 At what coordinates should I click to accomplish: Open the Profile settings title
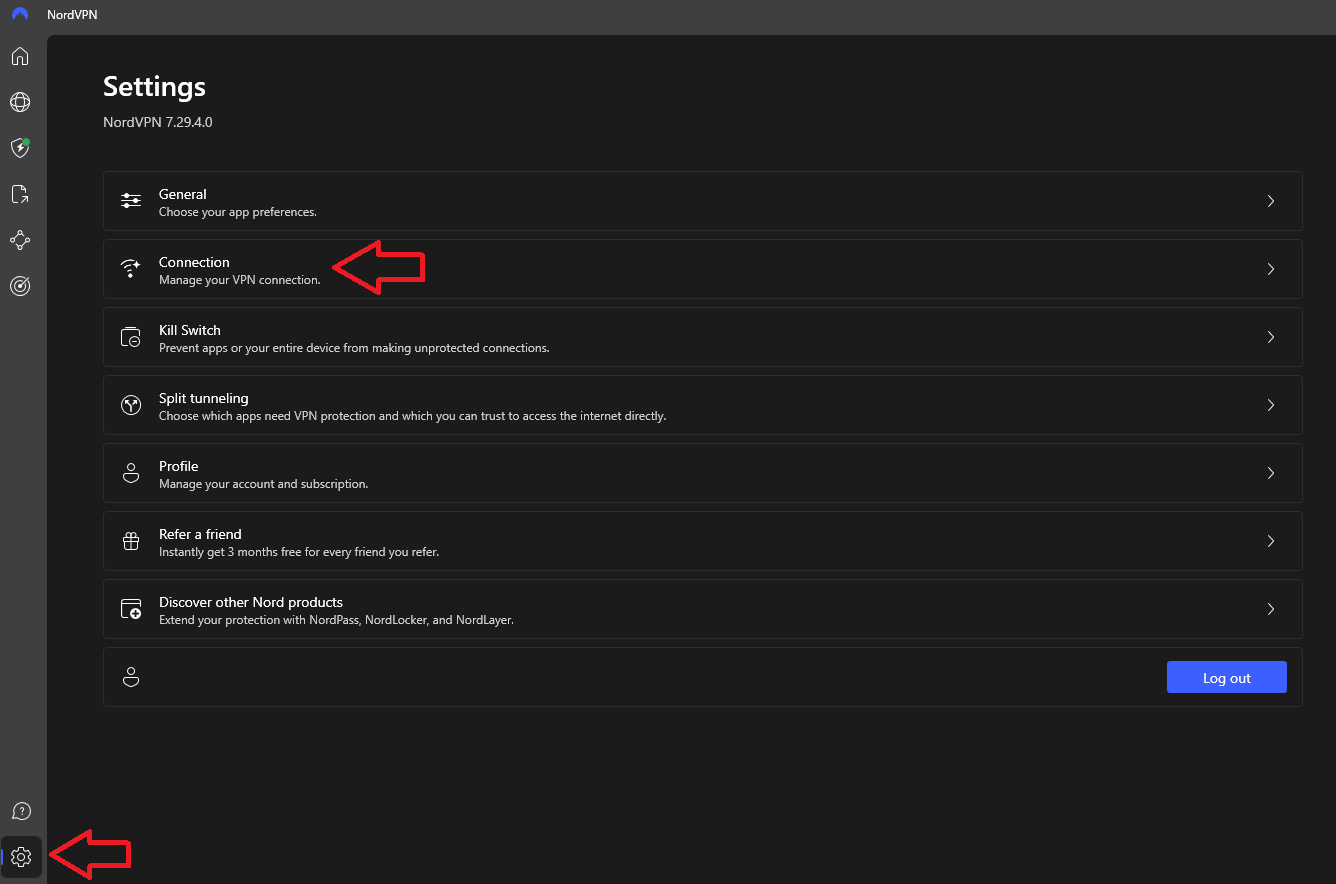tap(179, 466)
